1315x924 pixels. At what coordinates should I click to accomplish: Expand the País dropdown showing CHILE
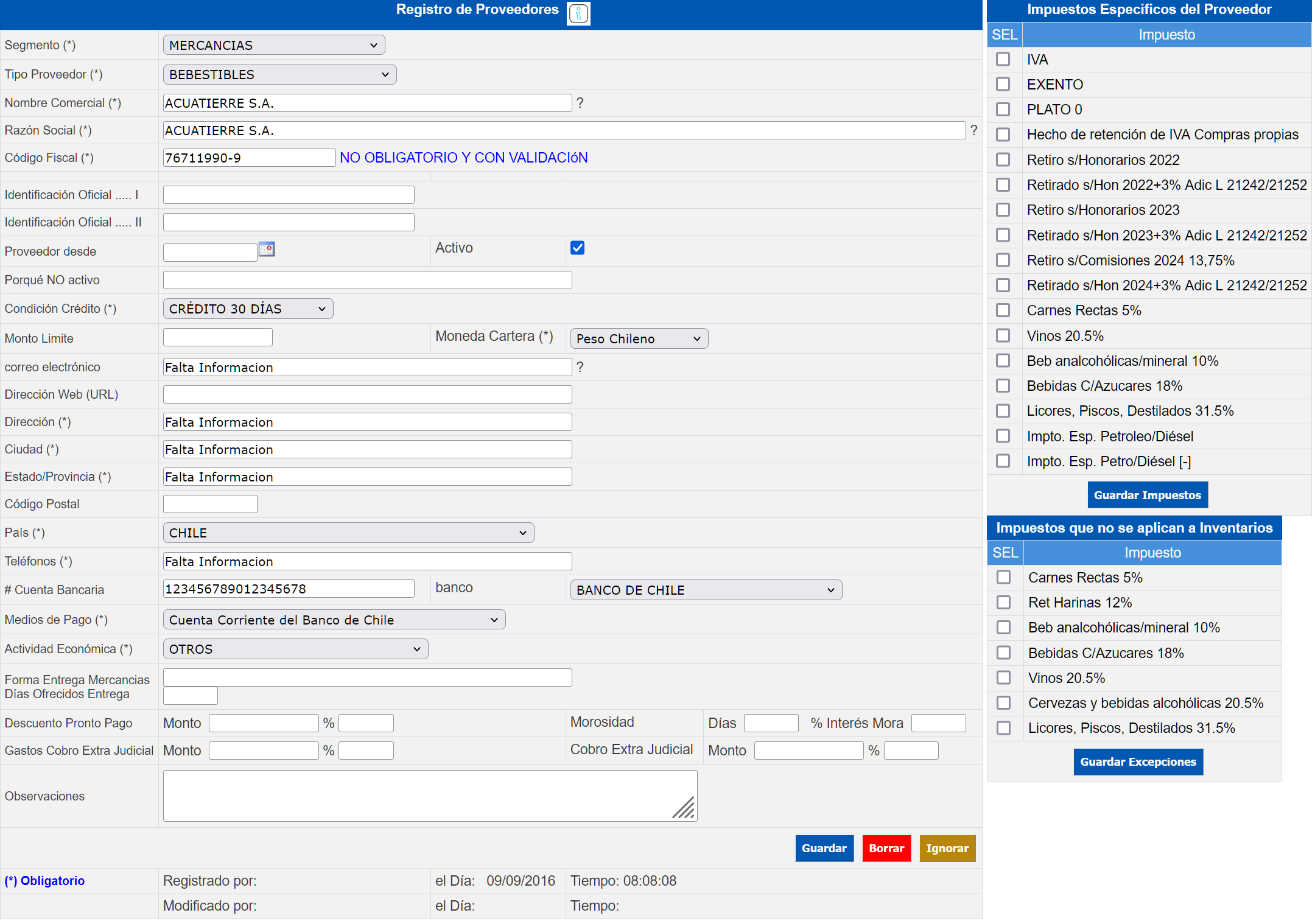click(x=348, y=533)
